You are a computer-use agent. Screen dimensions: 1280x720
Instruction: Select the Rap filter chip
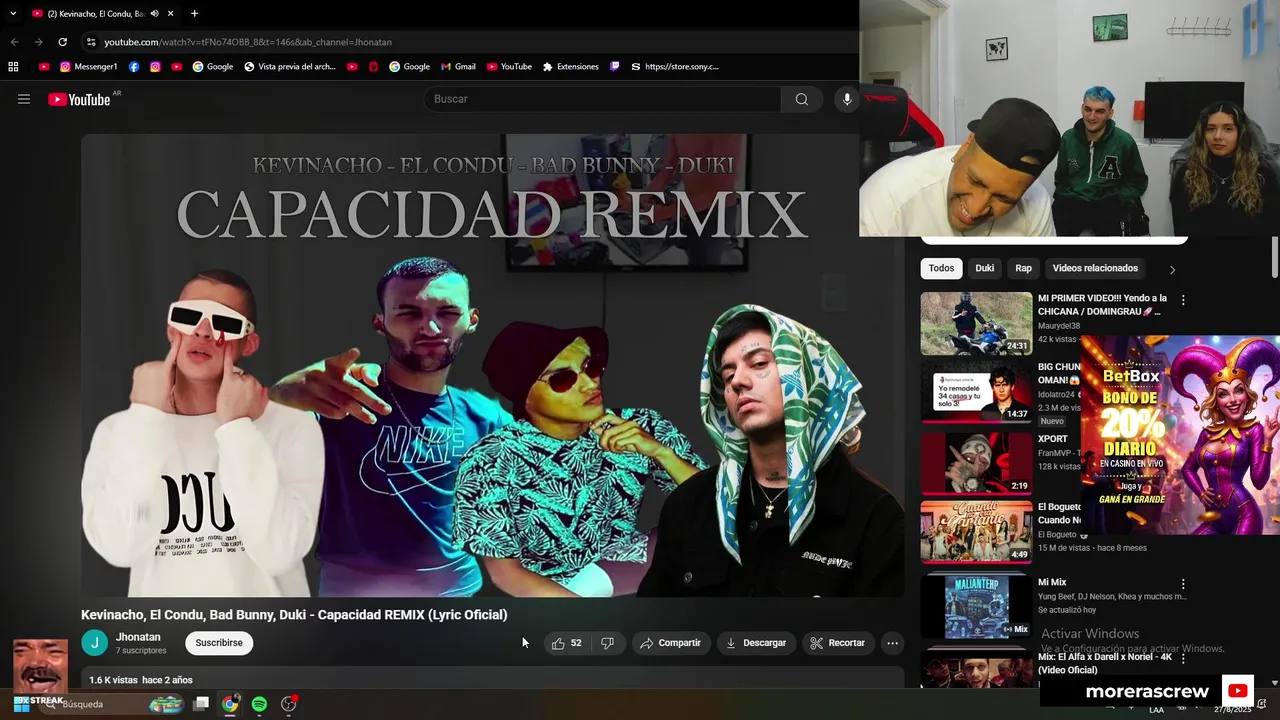(x=1023, y=268)
